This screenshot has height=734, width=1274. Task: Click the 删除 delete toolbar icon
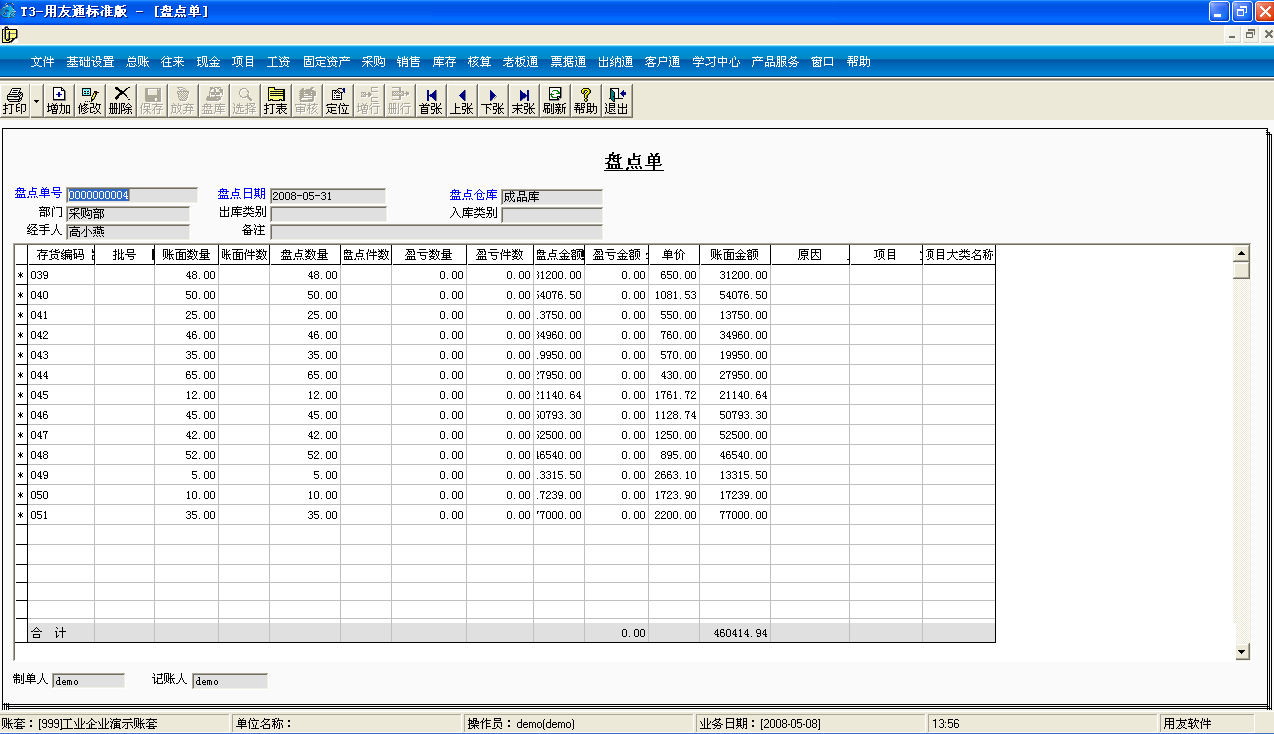[121, 101]
